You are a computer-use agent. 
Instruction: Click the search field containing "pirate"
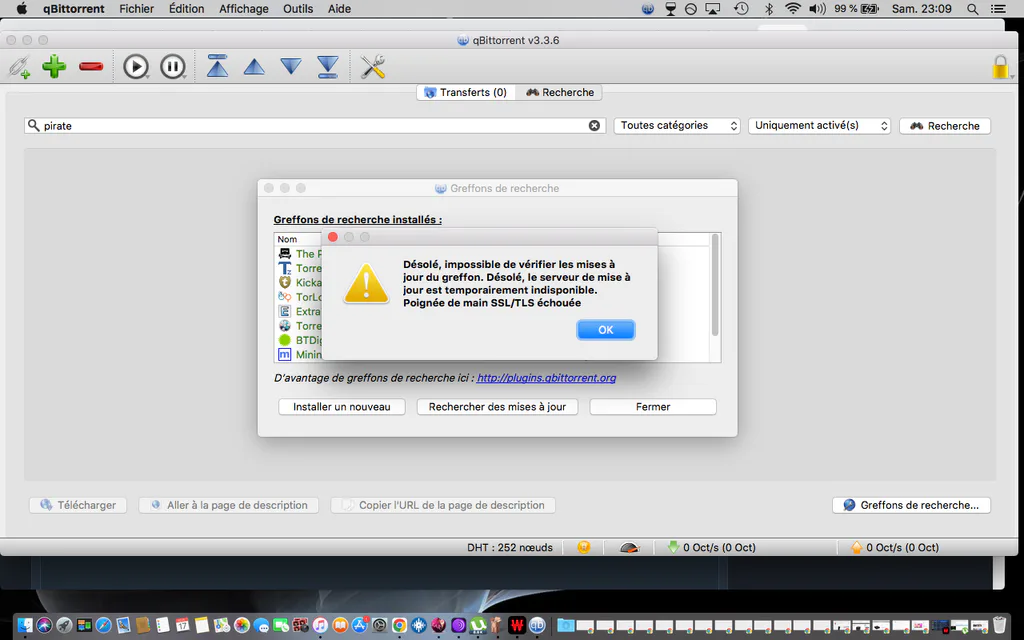click(x=315, y=125)
